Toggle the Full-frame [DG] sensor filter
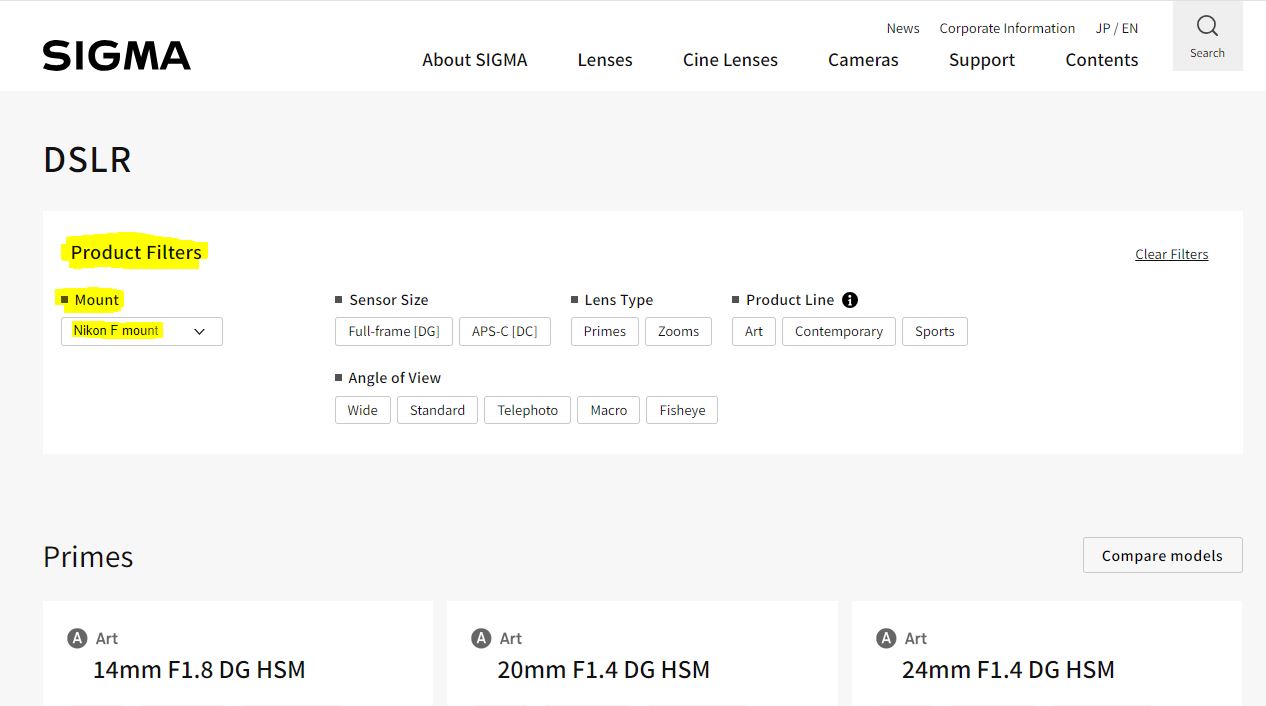Viewport: 1266px width, 706px height. coord(394,331)
